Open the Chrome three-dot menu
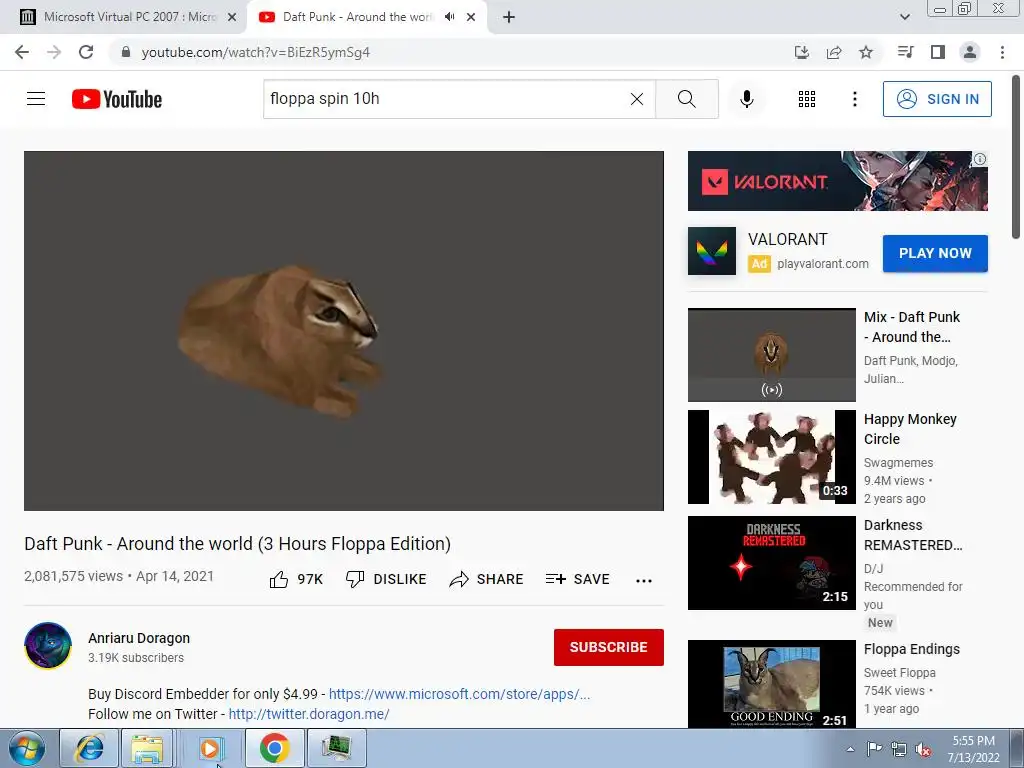 (x=1002, y=52)
